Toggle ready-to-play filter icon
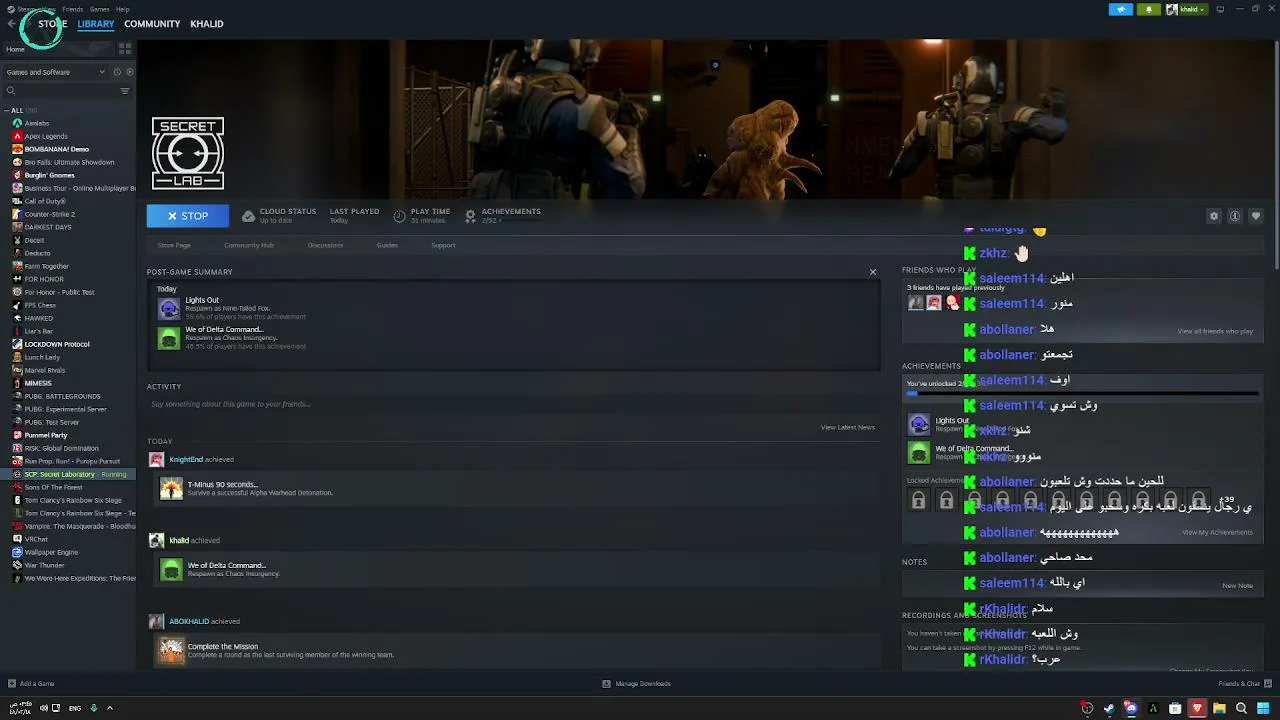Image resolution: width=1280 pixels, height=720 pixels. point(130,72)
